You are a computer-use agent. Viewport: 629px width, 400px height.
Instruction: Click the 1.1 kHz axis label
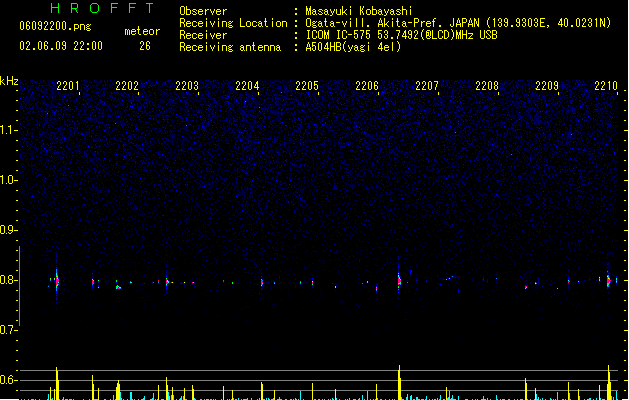click(x=8, y=130)
